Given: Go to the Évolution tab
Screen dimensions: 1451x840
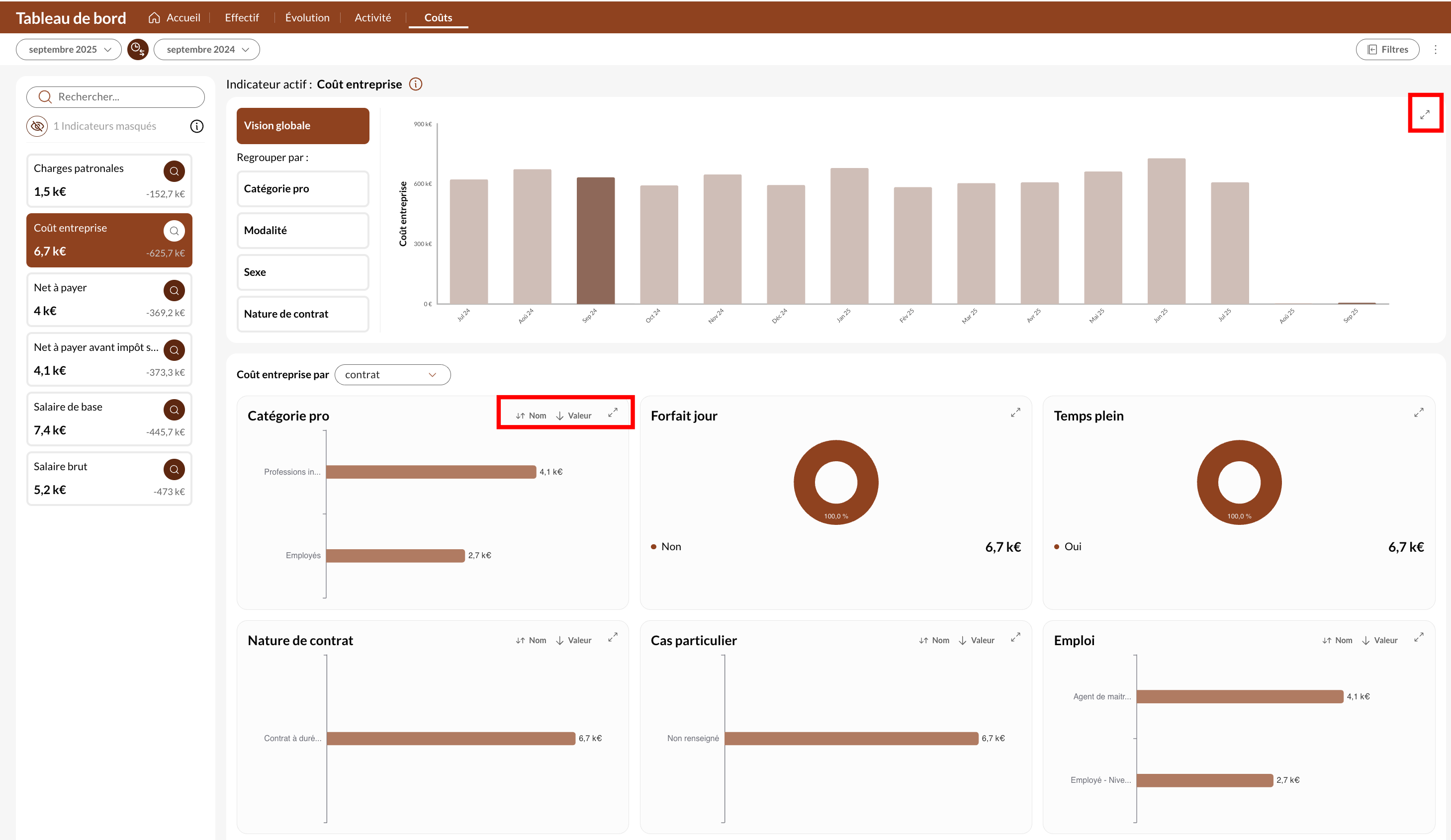Looking at the screenshot, I should (x=307, y=18).
